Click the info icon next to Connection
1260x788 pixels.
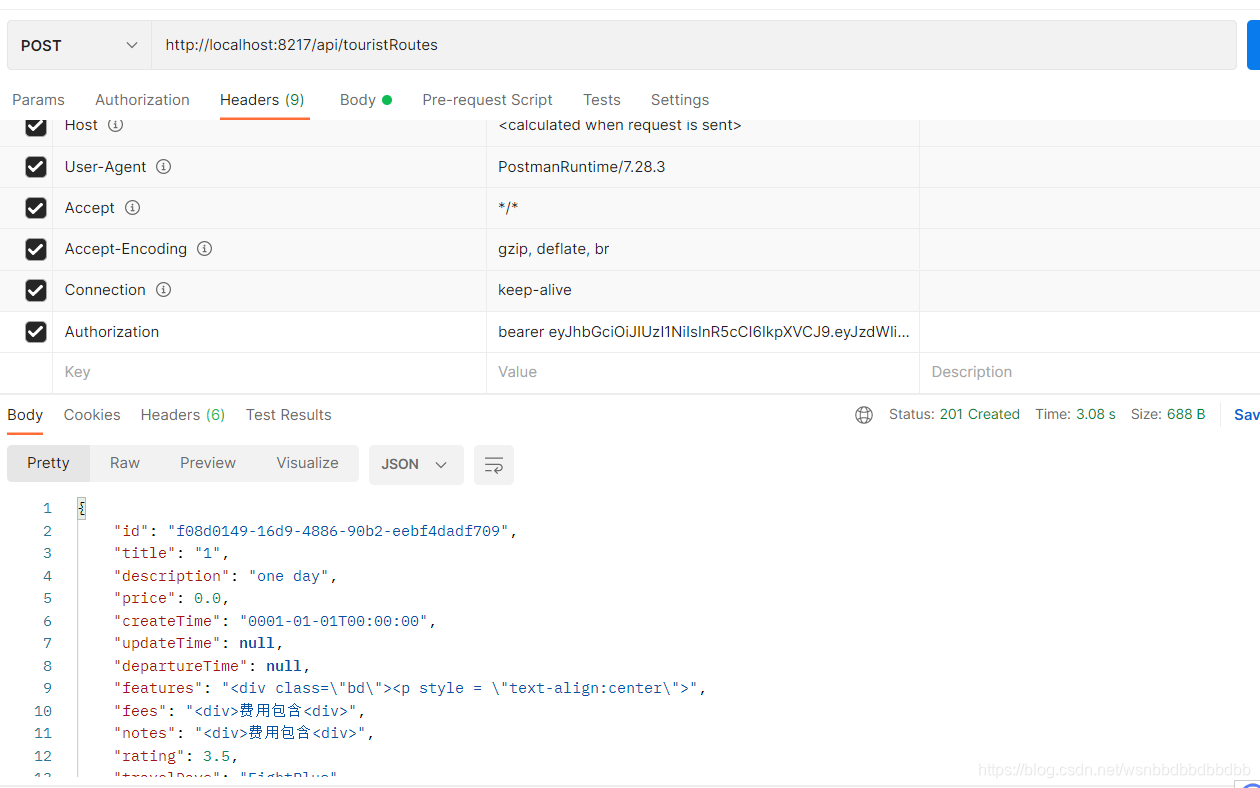[x=163, y=290]
